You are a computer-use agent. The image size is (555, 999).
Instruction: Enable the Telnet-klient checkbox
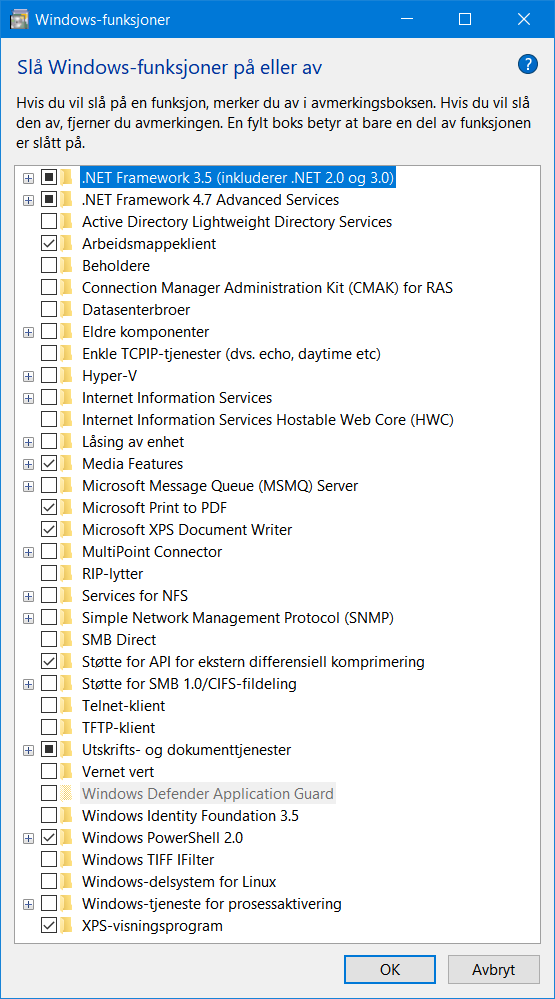click(48, 706)
